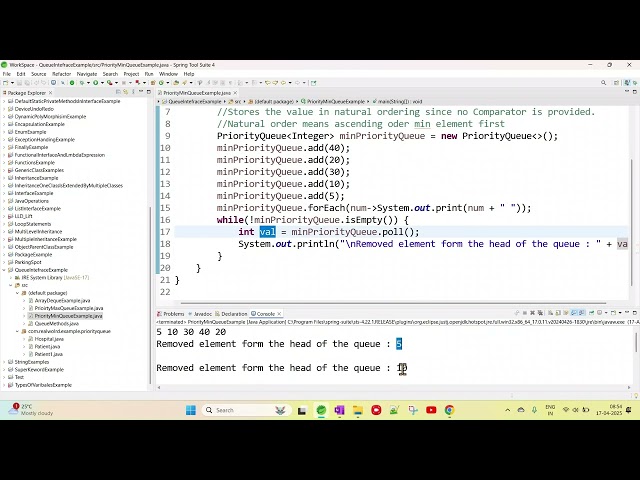Toggle Word Wrap in Console toolbar
Viewport: 640px width, 480px height.
click(x=566, y=313)
